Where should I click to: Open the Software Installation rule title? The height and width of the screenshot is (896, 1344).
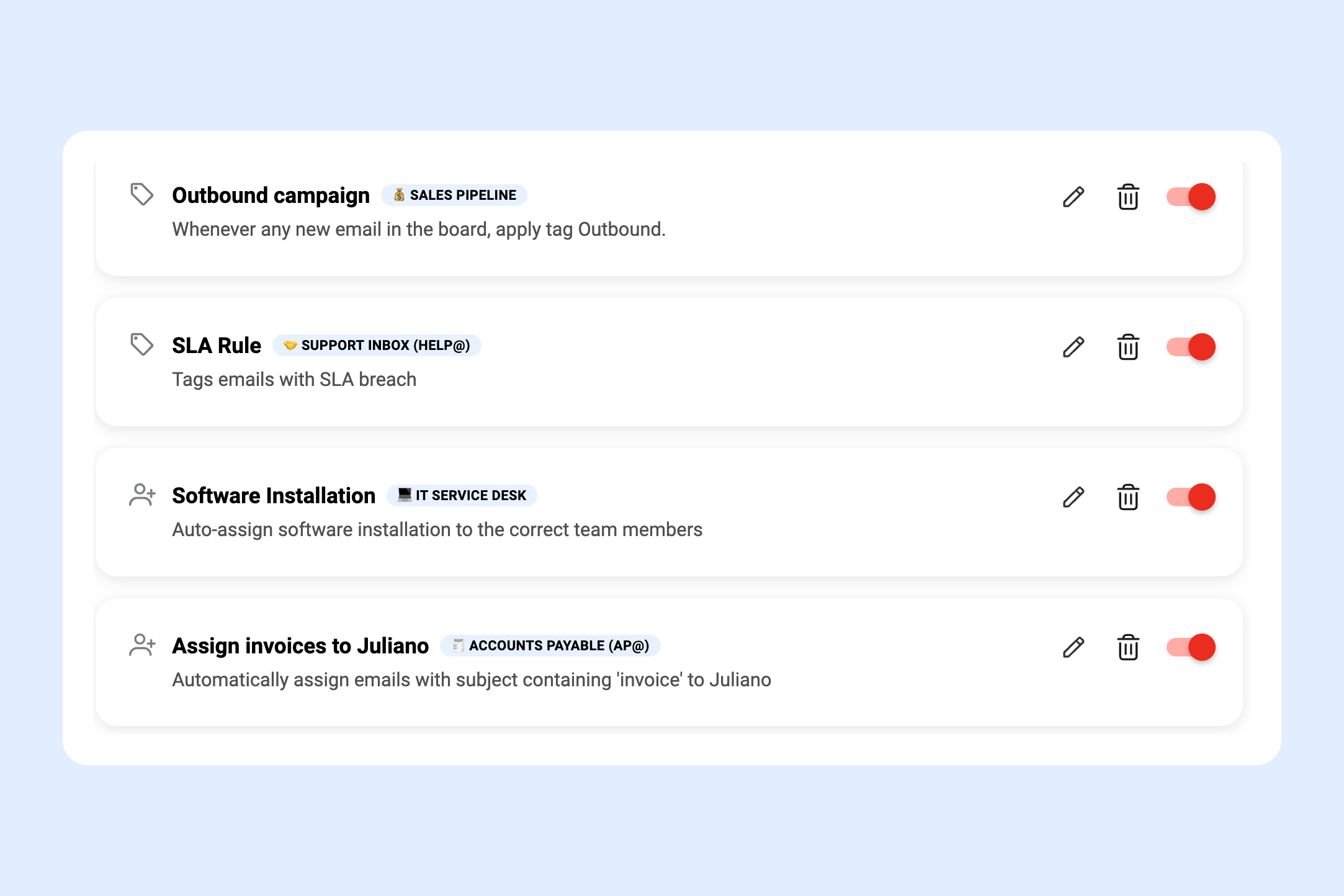[274, 495]
